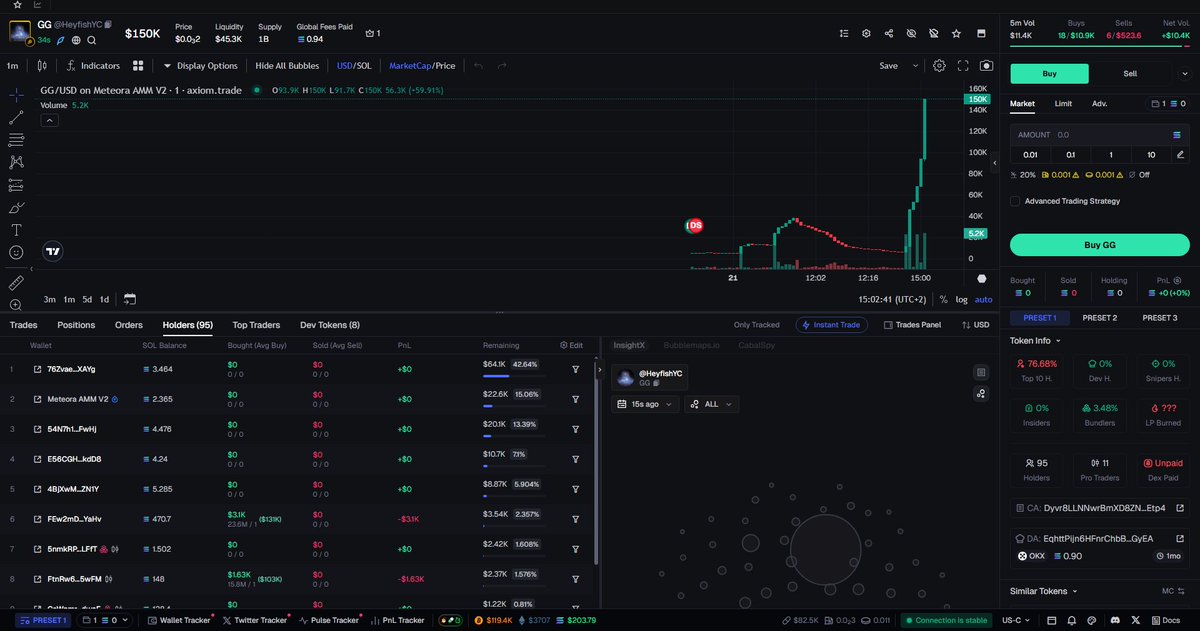Open the Trades Panel

911,325
